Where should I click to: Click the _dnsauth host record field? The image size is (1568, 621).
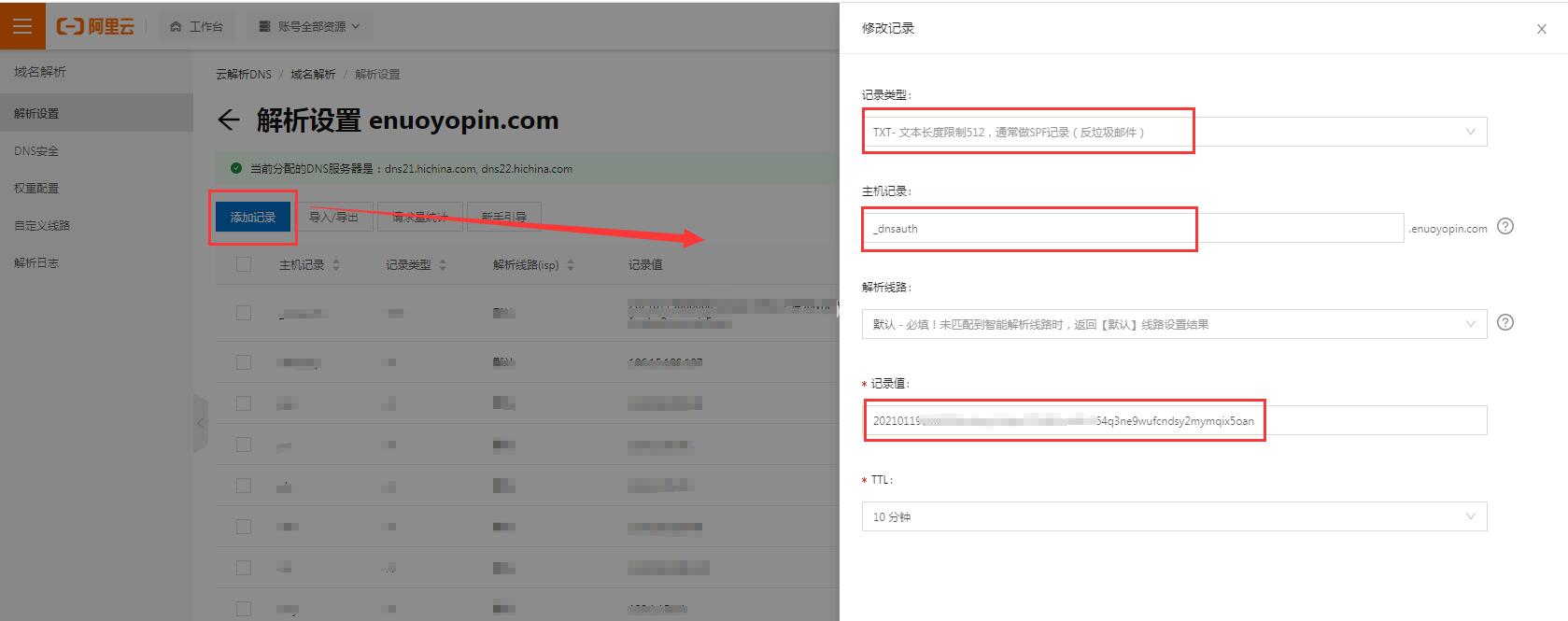[1133, 228]
